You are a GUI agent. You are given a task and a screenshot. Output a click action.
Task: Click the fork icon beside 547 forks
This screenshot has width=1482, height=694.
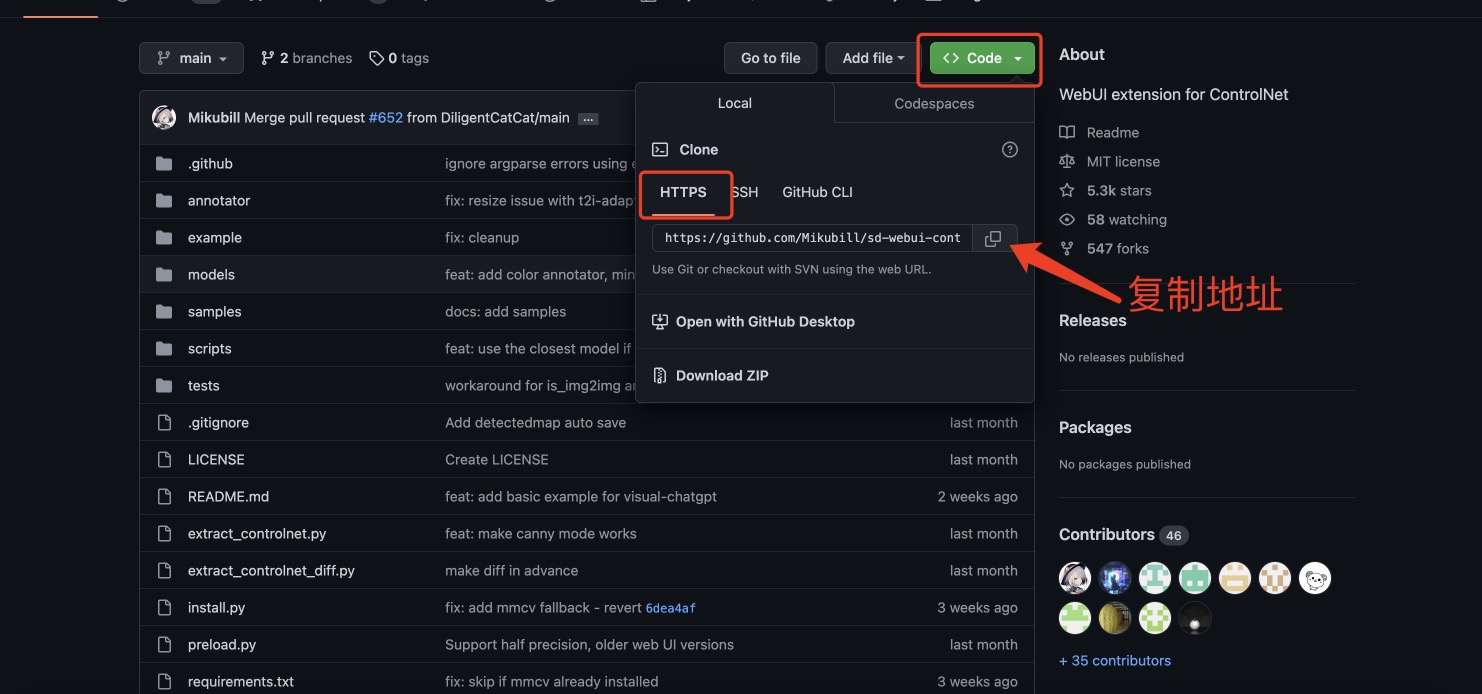(1067, 248)
